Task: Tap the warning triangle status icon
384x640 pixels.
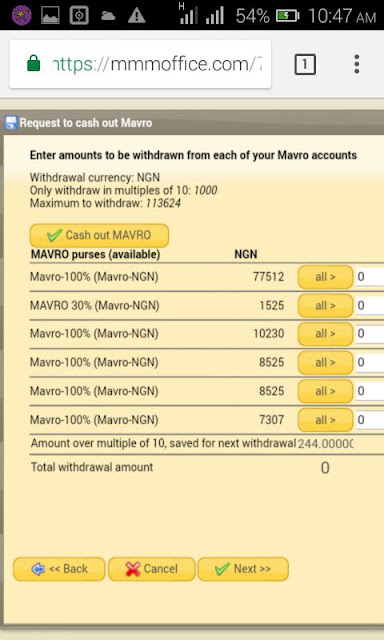Action: tap(136, 16)
